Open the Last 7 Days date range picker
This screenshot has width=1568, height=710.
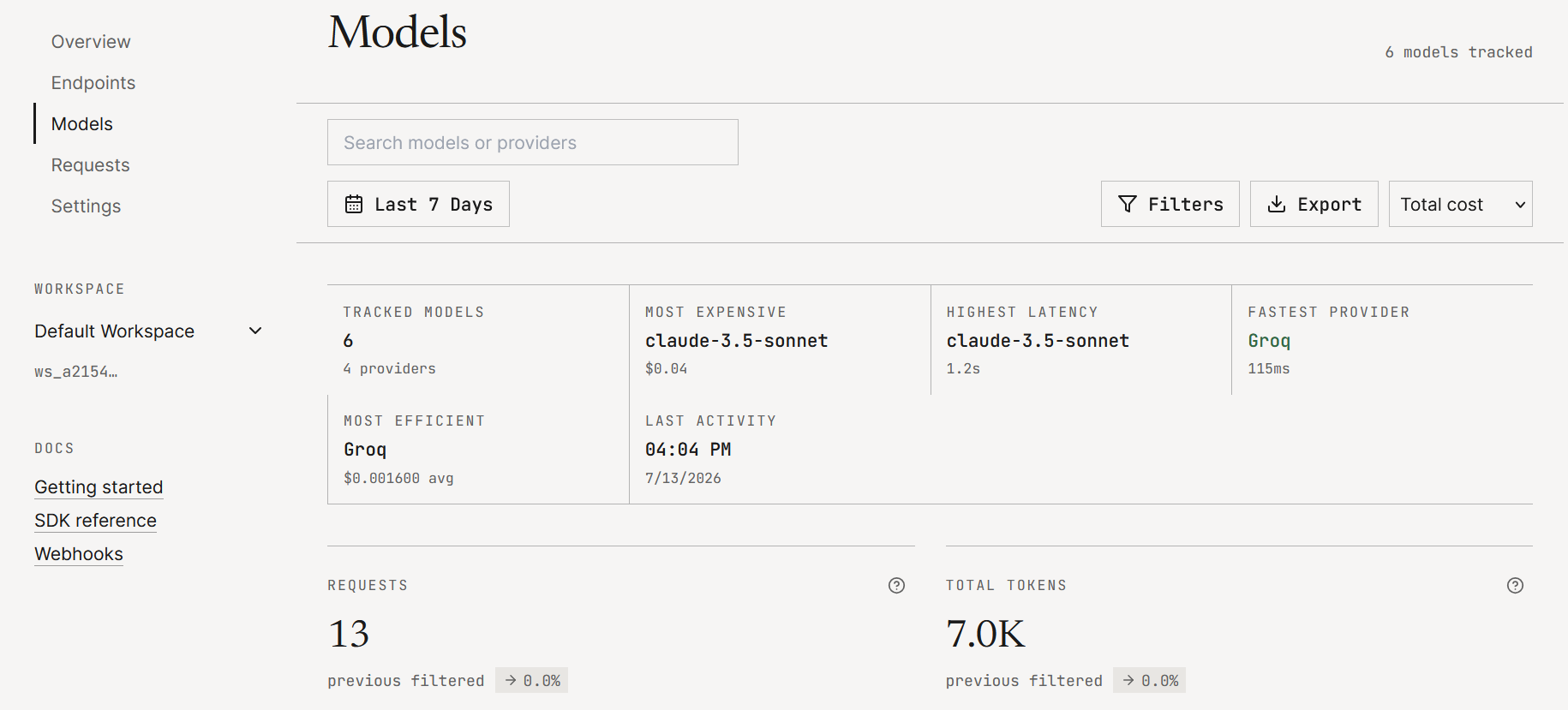click(x=418, y=204)
